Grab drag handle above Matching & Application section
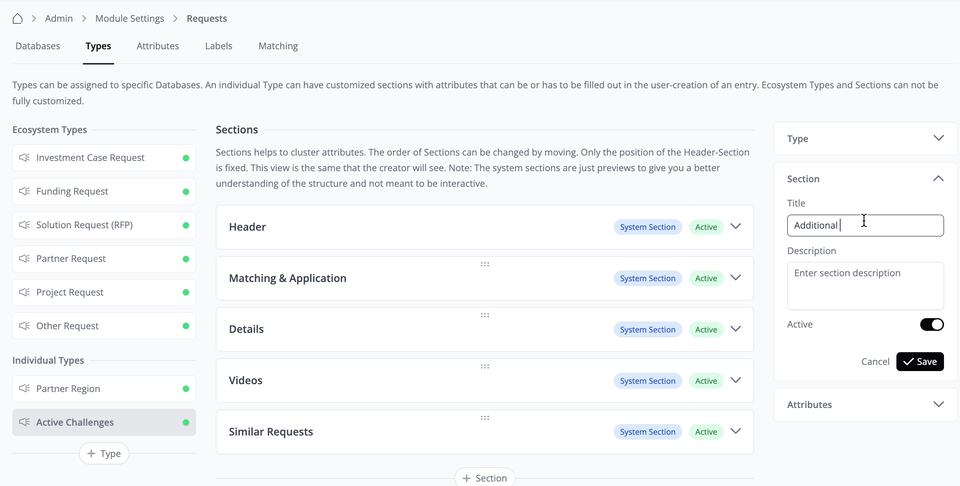This screenshot has width=960, height=486. [x=484, y=264]
